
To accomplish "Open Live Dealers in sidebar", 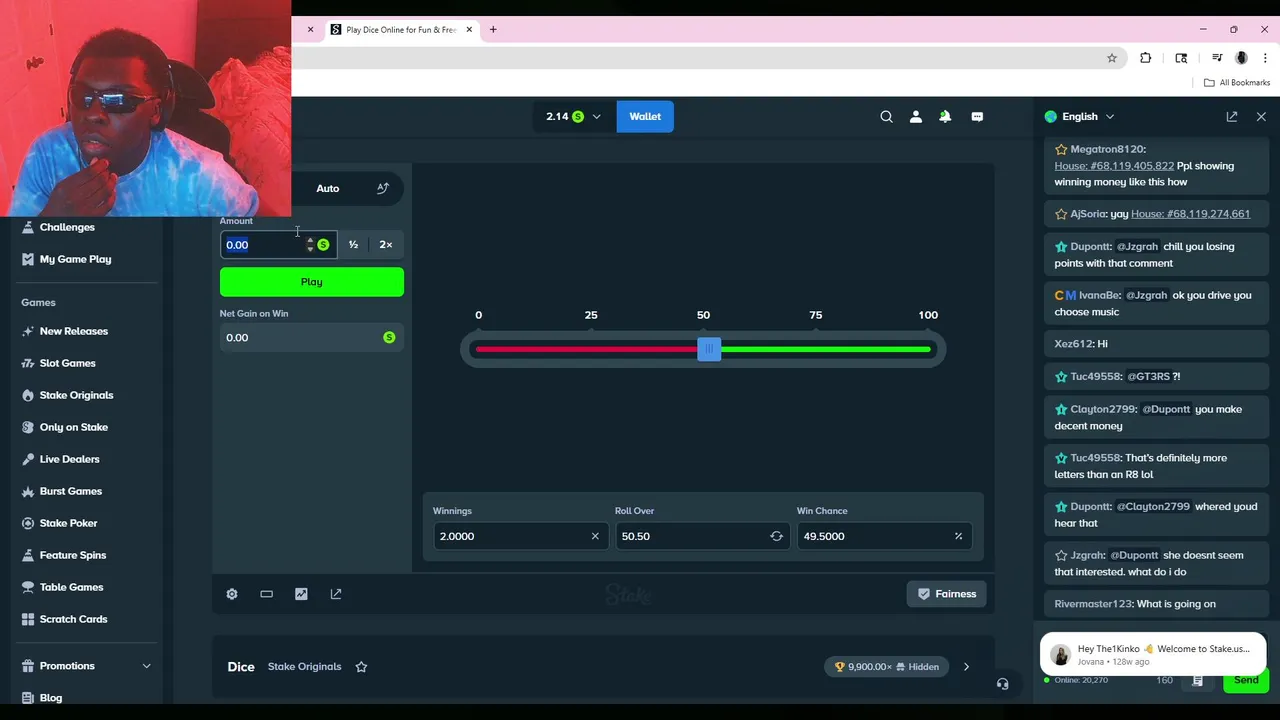I will 69,459.
